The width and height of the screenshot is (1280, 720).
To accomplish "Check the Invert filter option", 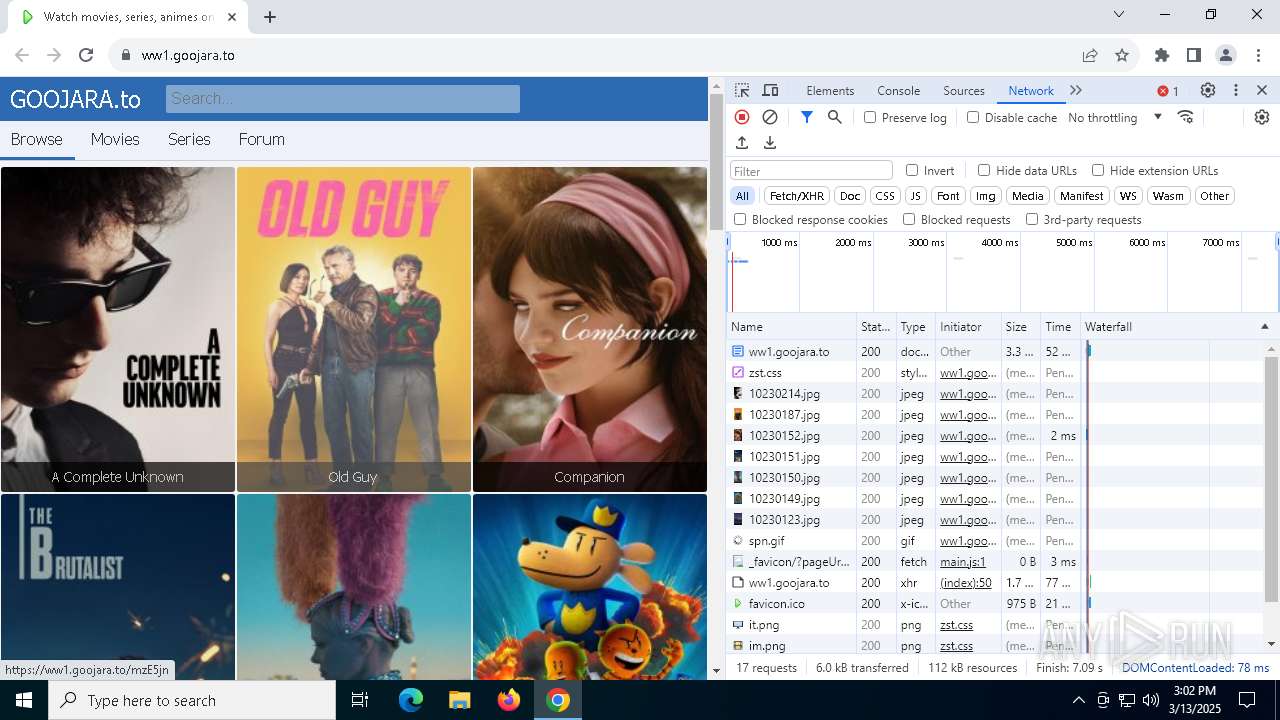I will [912, 170].
